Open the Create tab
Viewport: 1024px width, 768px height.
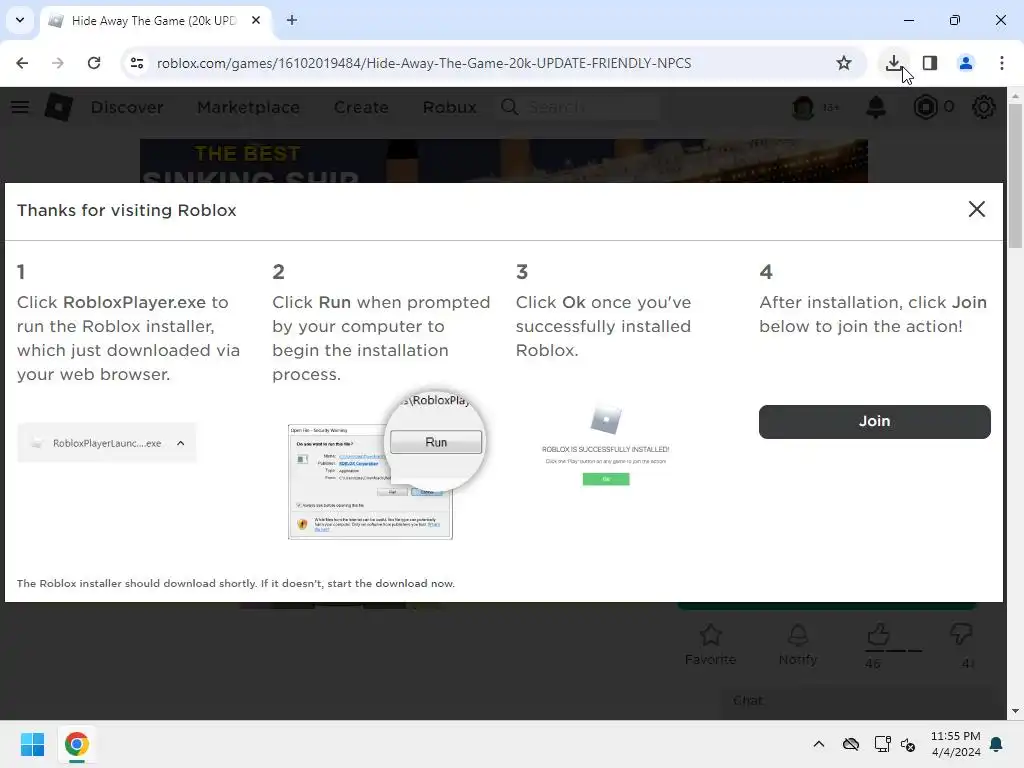[361, 107]
